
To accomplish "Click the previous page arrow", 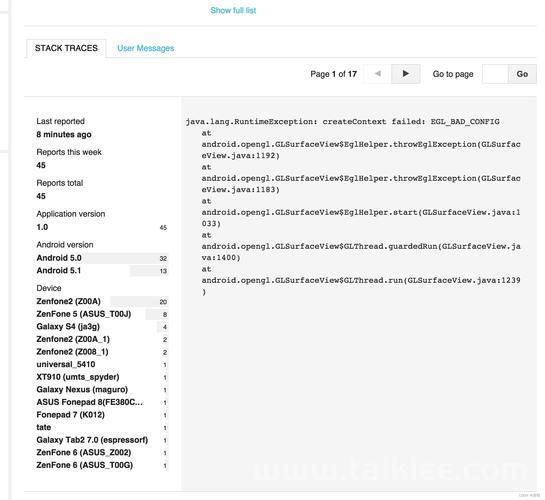I will [377, 74].
